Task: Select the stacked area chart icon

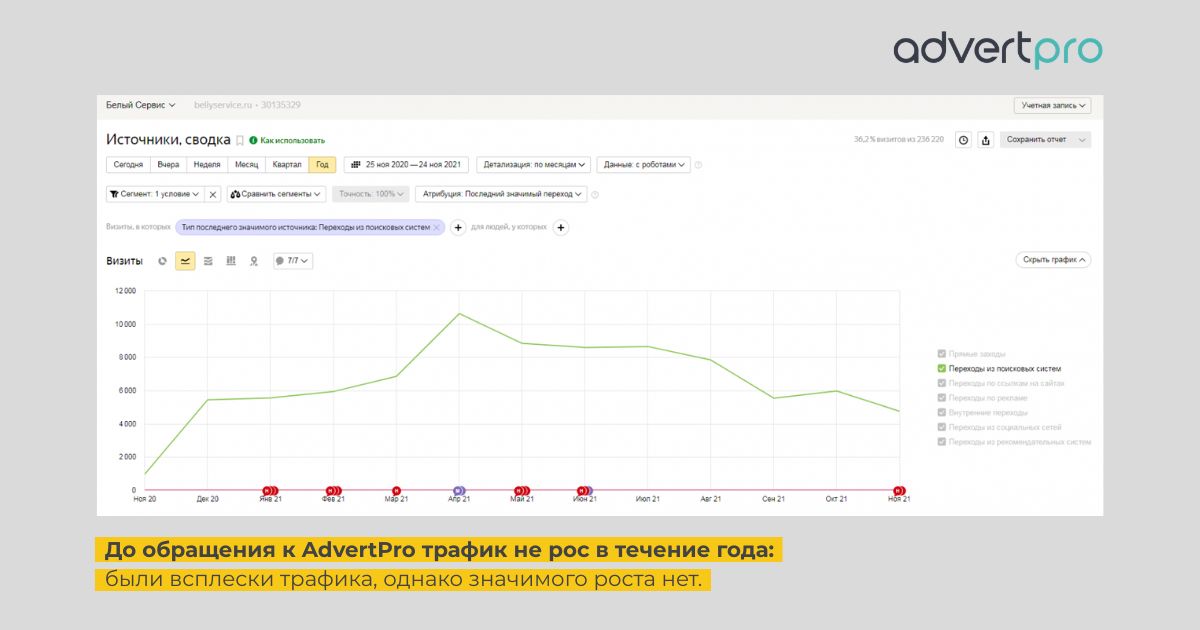Action: click(x=208, y=261)
